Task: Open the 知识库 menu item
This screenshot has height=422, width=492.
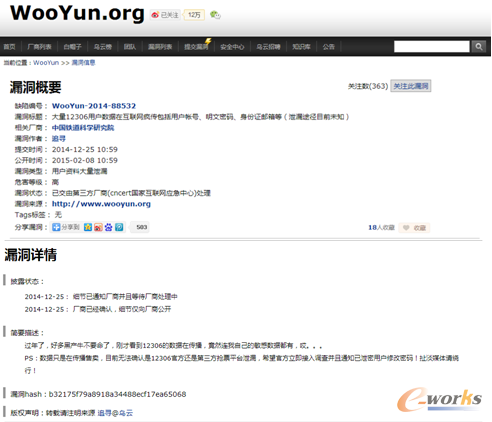Action: tap(301, 47)
